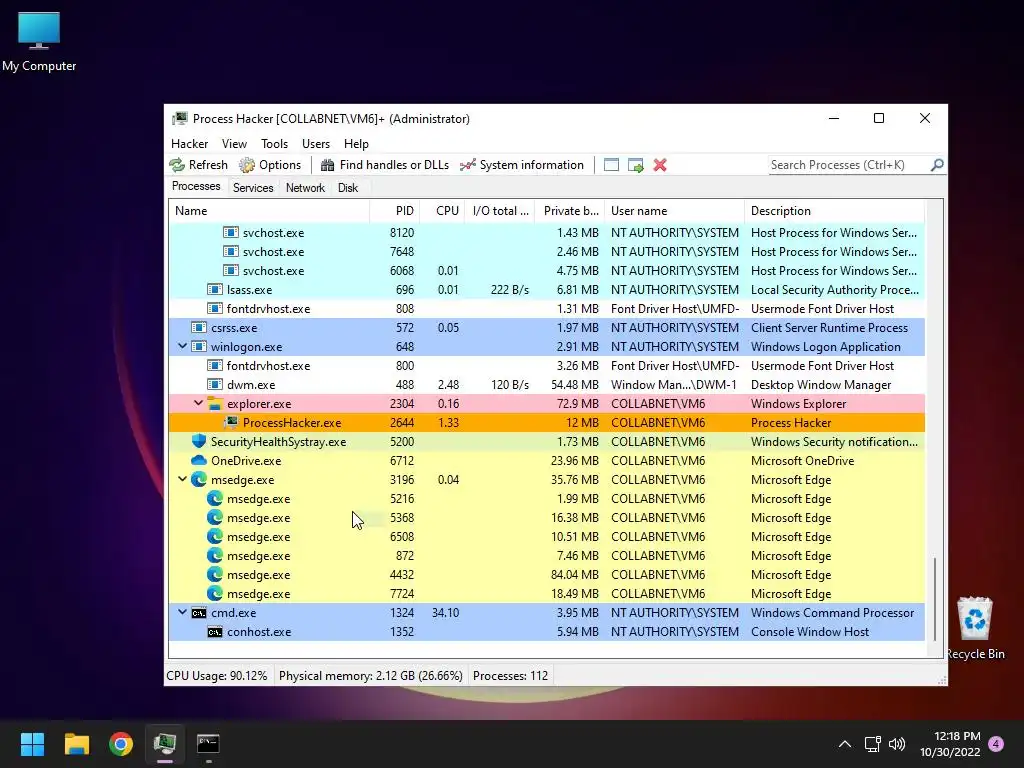Sort by the PID column header
Screen dimensions: 1024x768
(394, 211)
